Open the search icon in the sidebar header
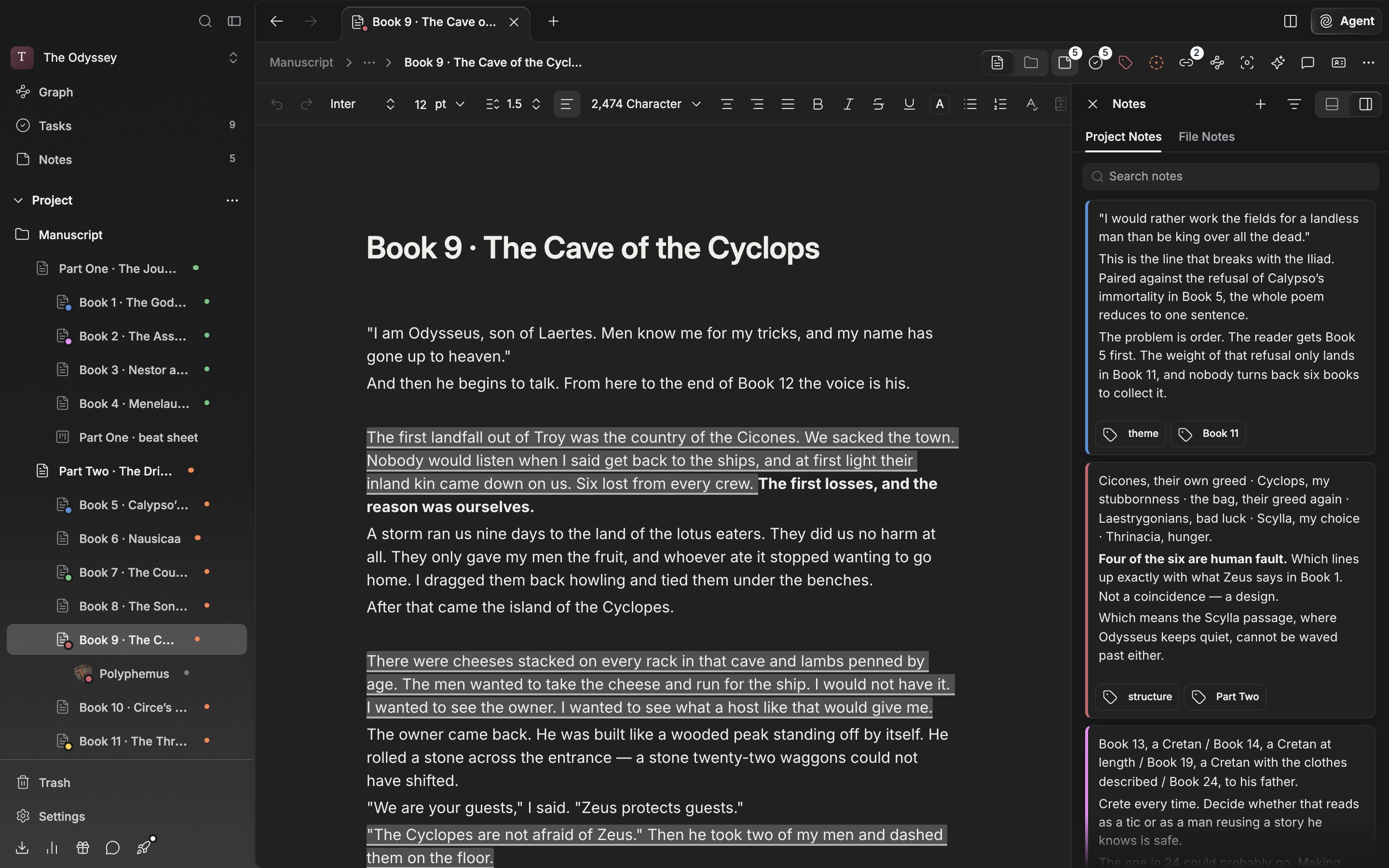The width and height of the screenshot is (1389, 868). tap(205, 21)
